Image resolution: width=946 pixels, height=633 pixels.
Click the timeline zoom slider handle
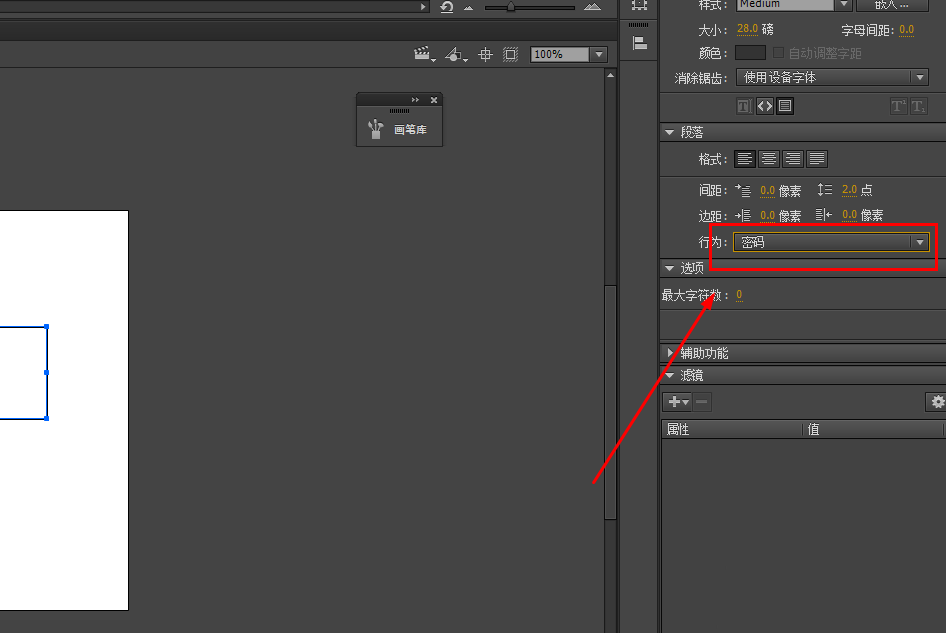[x=511, y=7]
